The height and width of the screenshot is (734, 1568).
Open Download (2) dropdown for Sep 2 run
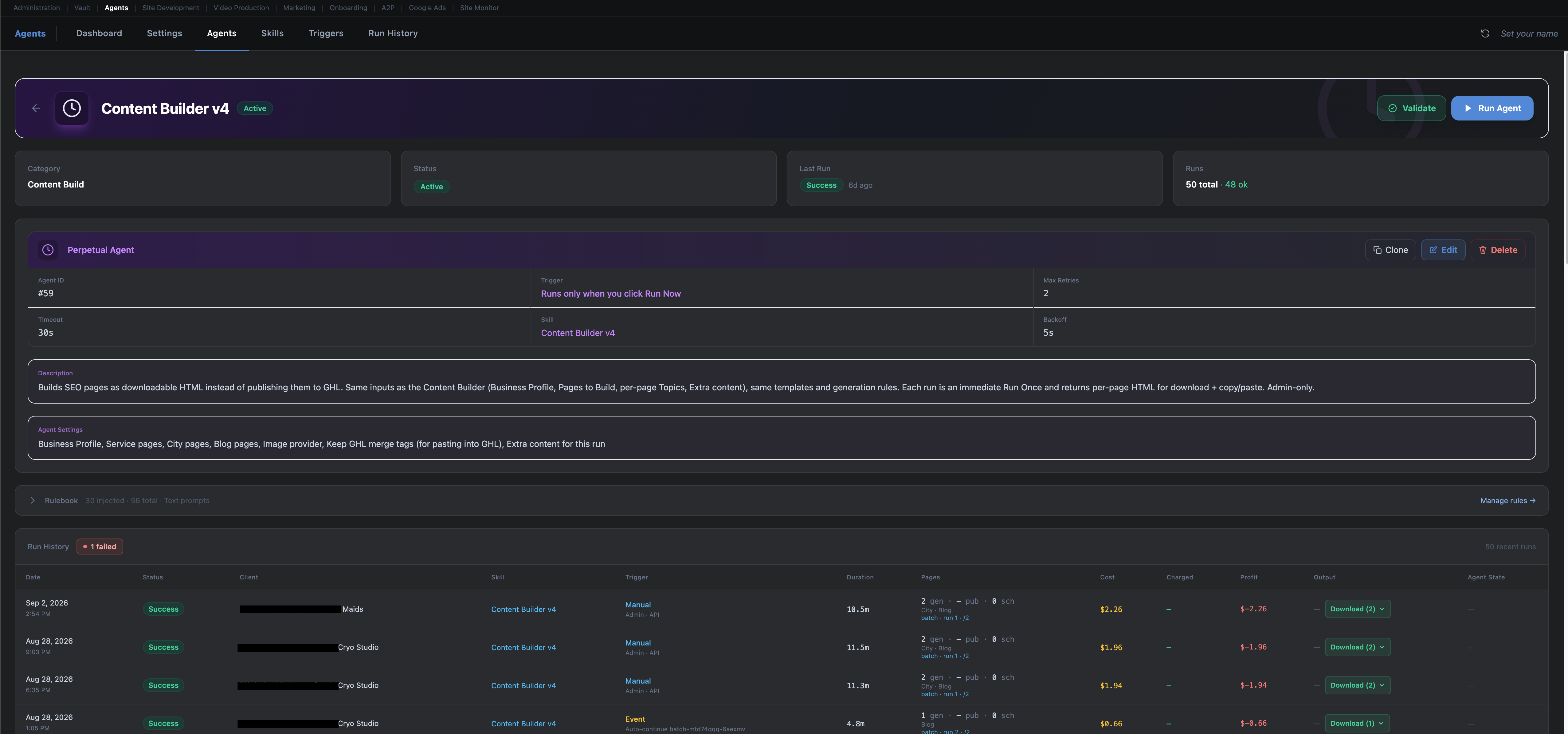pos(1357,609)
